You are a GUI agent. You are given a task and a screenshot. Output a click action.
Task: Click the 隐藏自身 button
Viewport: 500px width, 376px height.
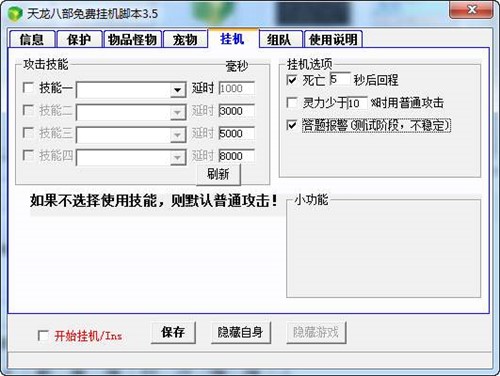coord(241,332)
